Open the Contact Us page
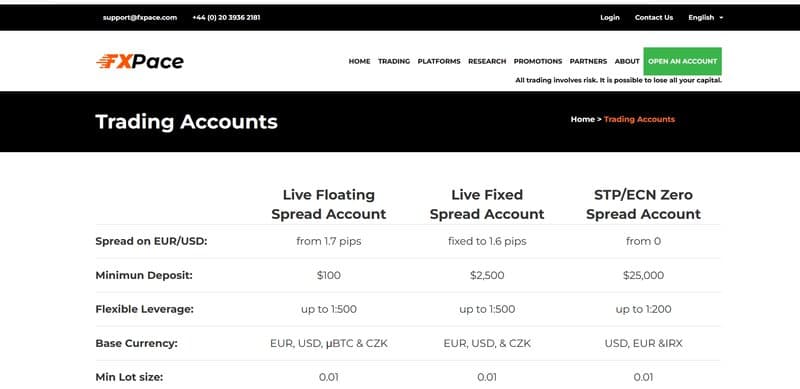The image size is (800, 389). pyautogui.click(x=654, y=17)
